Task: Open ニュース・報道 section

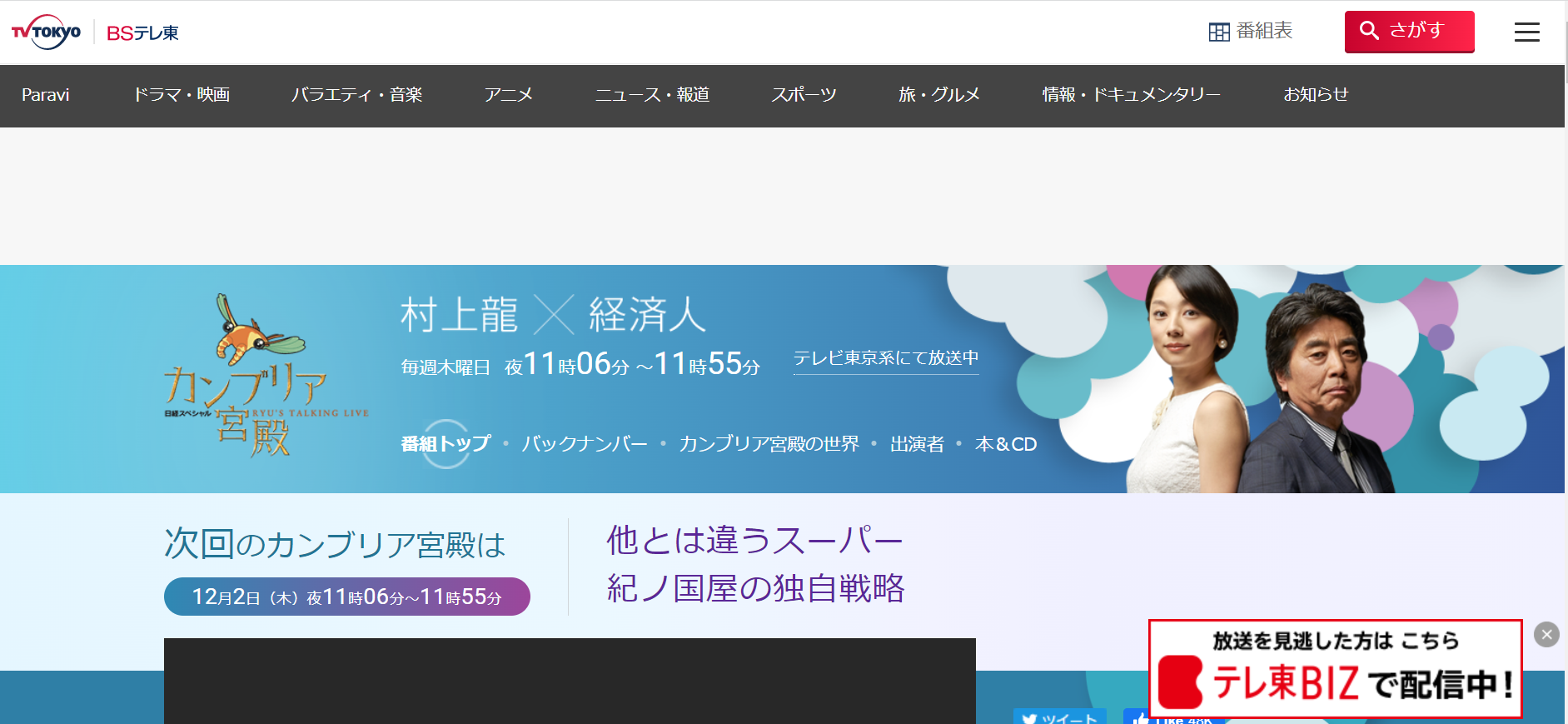Action: [652, 95]
